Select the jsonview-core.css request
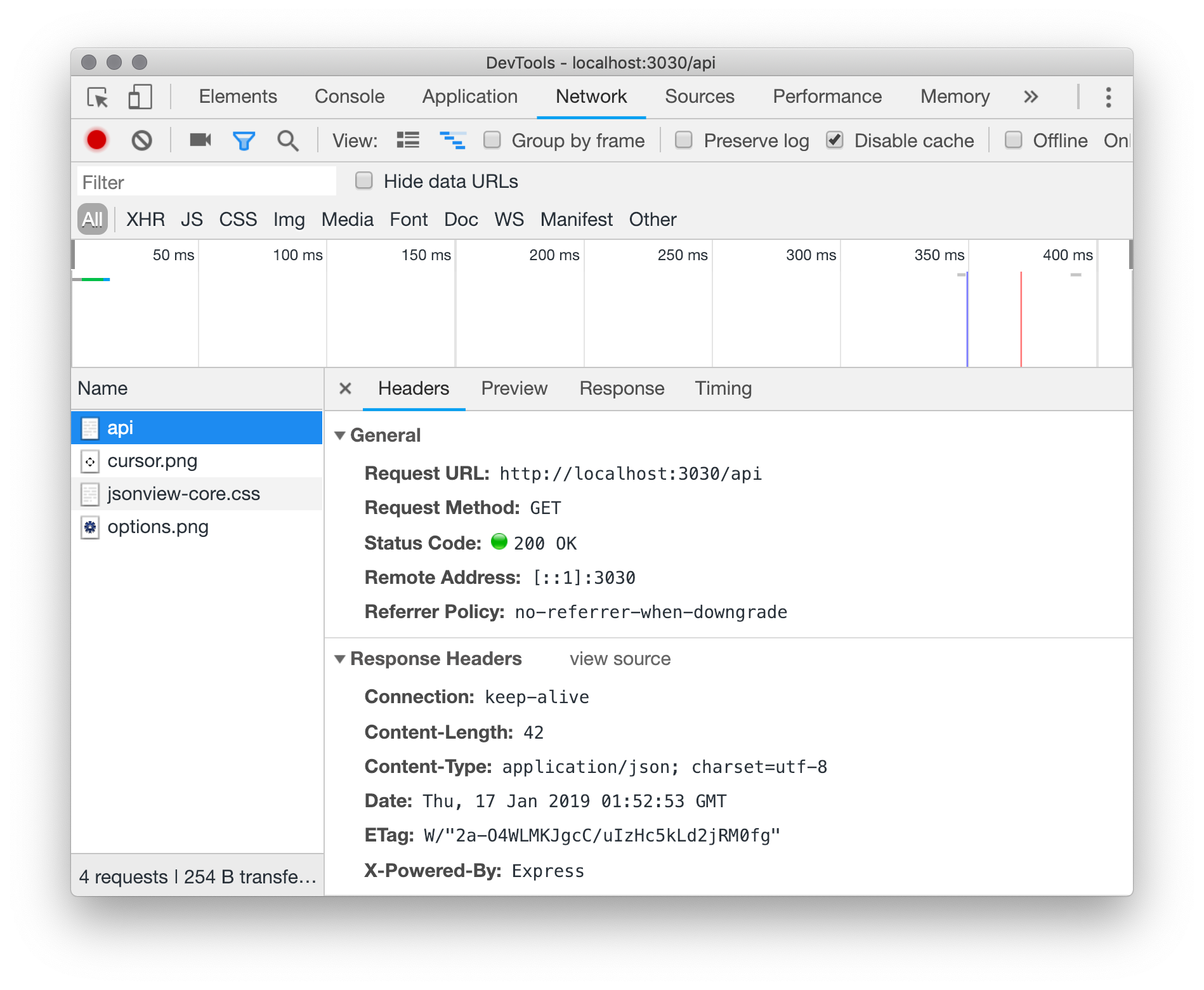The height and width of the screenshot is (990, 1204). tap(197, 494)
